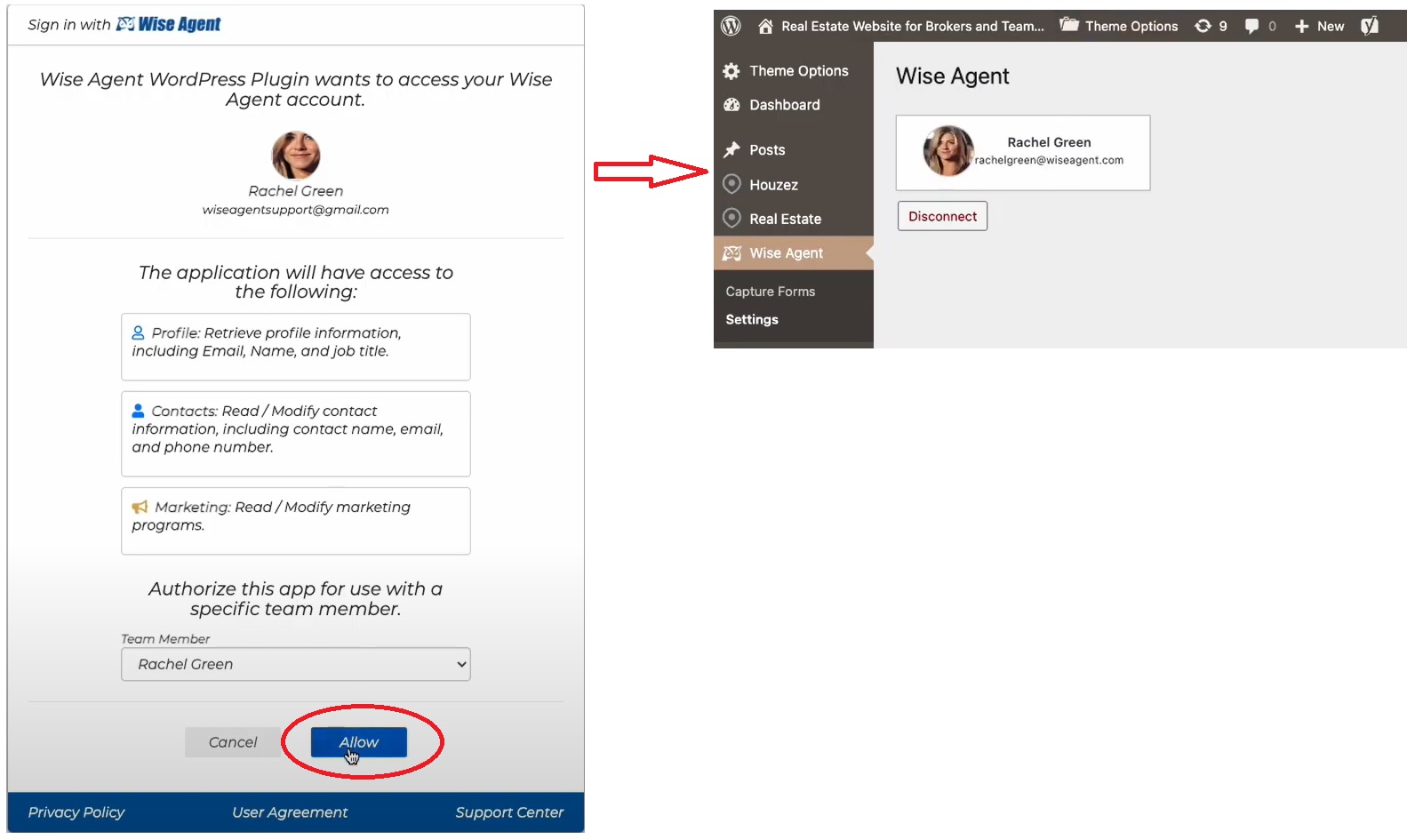1415x840 pixels.
Task: Open the Team Member dropdown
Action: click(x=296, y=664)
